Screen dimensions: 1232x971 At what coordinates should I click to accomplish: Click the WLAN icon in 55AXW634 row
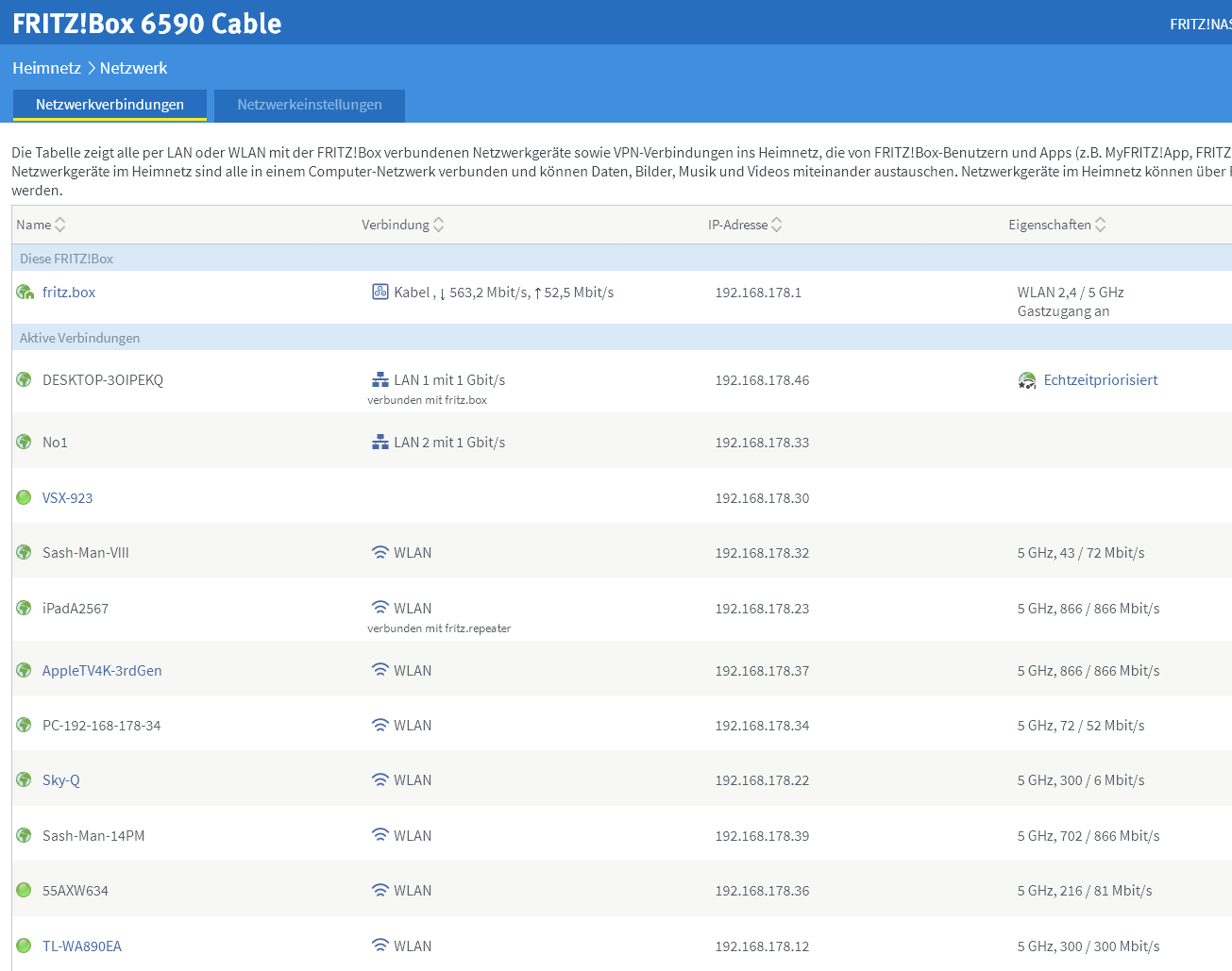click(x=380, y=890)
